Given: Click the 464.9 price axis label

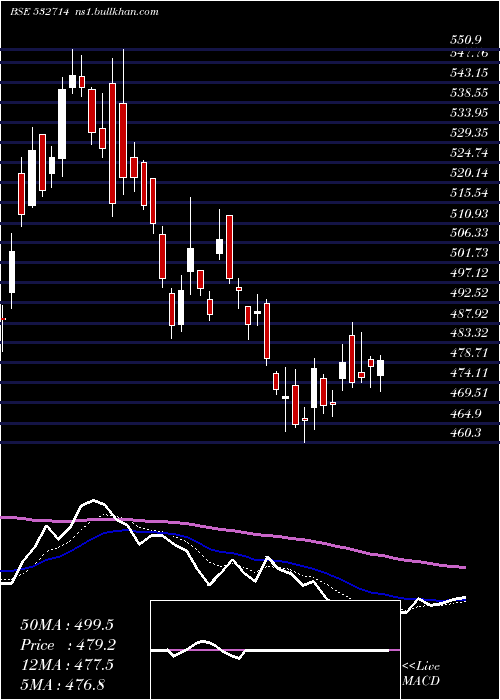Looking at the screenshot, I should point(466,413).
